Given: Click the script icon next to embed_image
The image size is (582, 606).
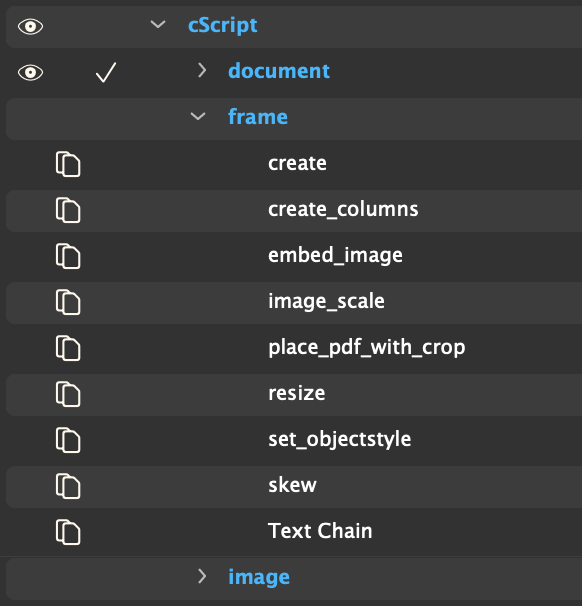Looking at the screenshot, I should click(68, 256).
